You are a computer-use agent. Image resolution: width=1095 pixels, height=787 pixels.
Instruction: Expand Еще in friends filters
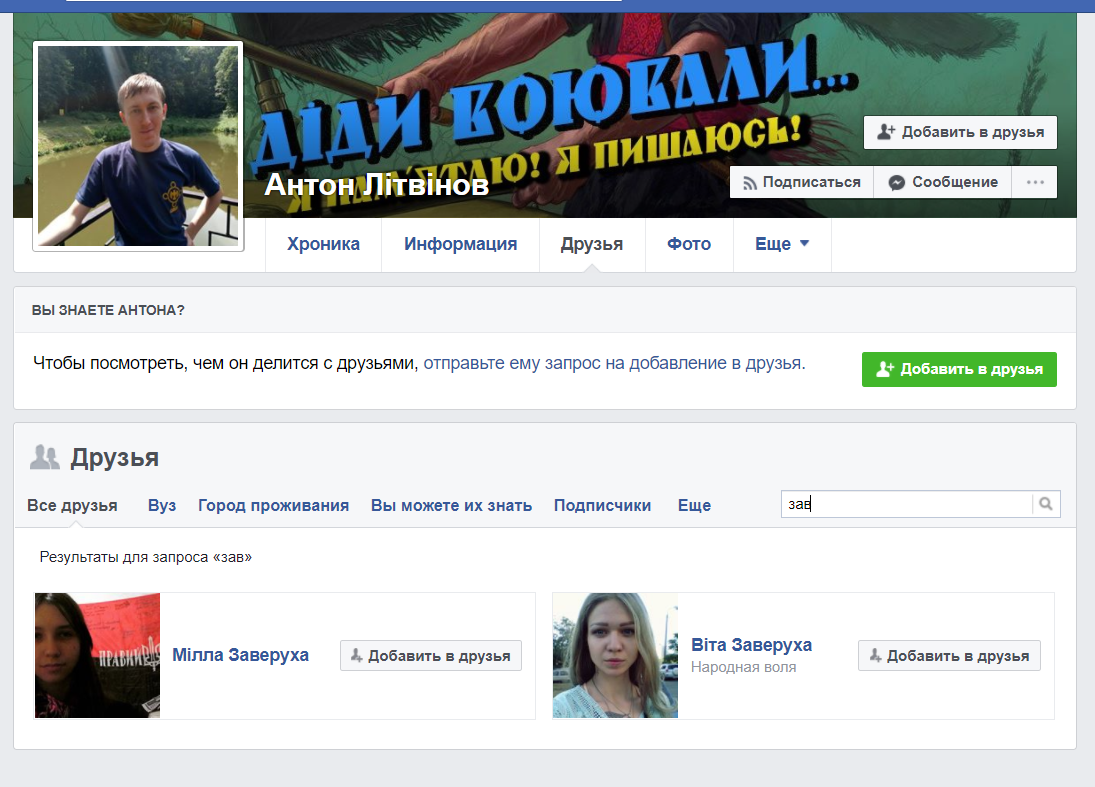[x=694, y=506]
